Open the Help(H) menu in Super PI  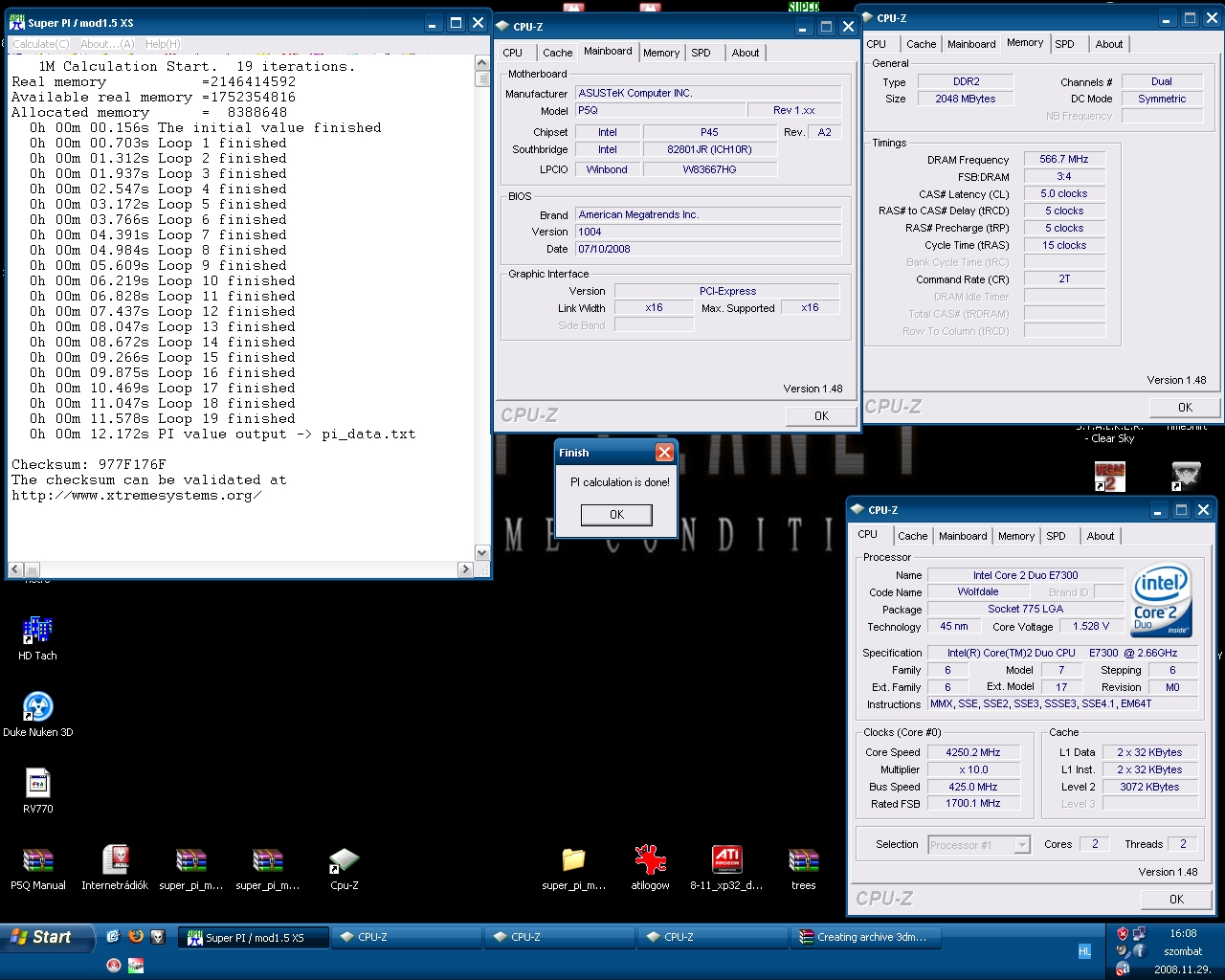(163, 44)
